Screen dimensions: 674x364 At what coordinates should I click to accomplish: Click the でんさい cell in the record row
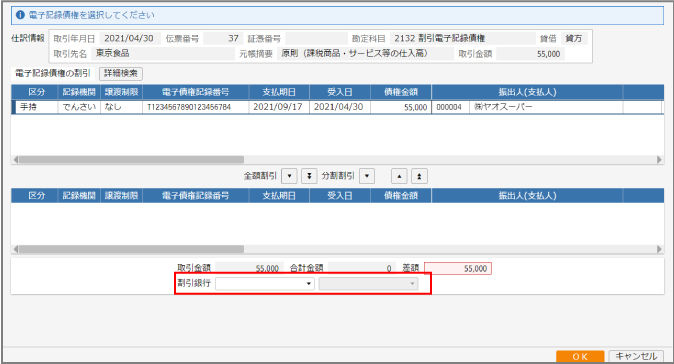pos(79,107)
